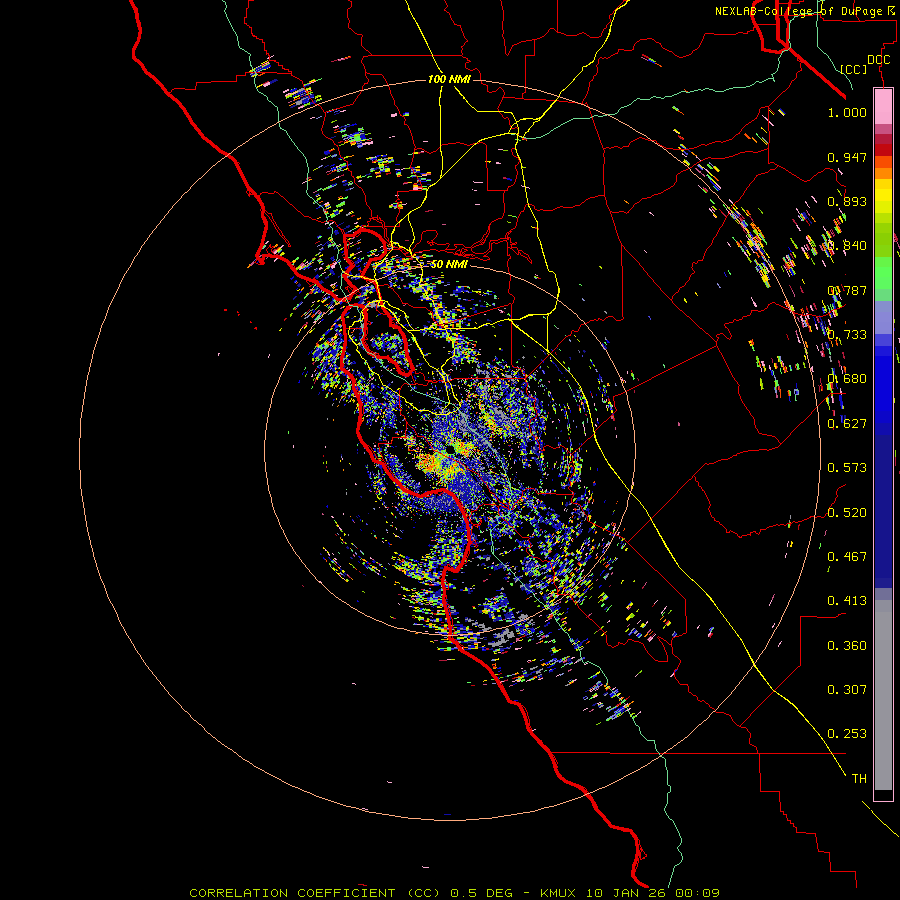The width and height of the screenshot is (900, 900).
Task: Select the 0.307 scale value
Action: pos(847,690)
